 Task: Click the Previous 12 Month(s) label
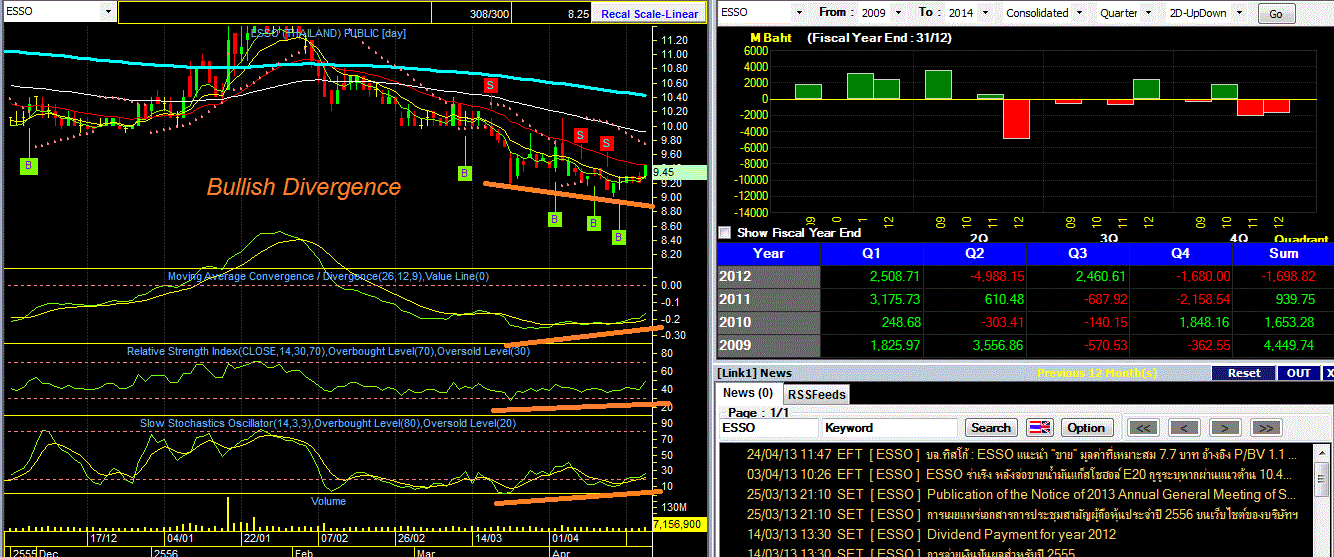(1096, 373)
